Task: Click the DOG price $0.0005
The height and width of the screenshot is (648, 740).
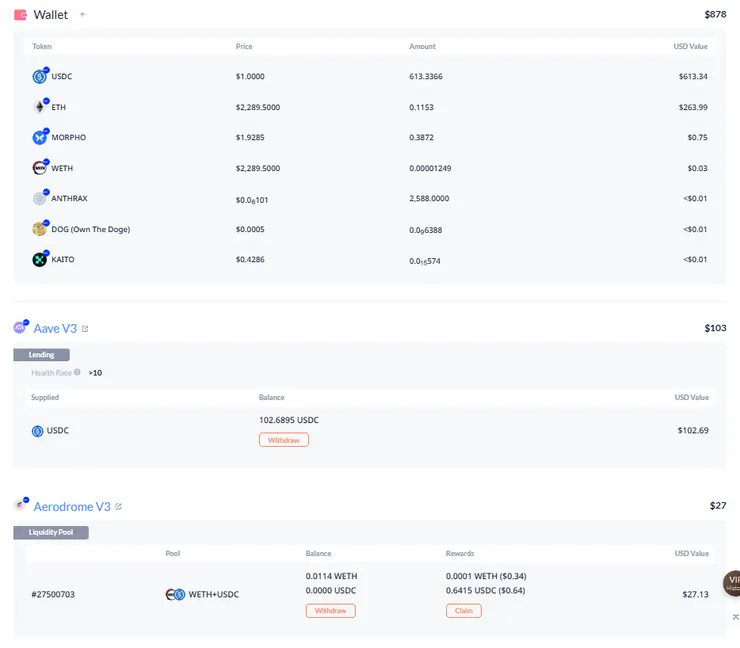Action: (x=250, y=229)
